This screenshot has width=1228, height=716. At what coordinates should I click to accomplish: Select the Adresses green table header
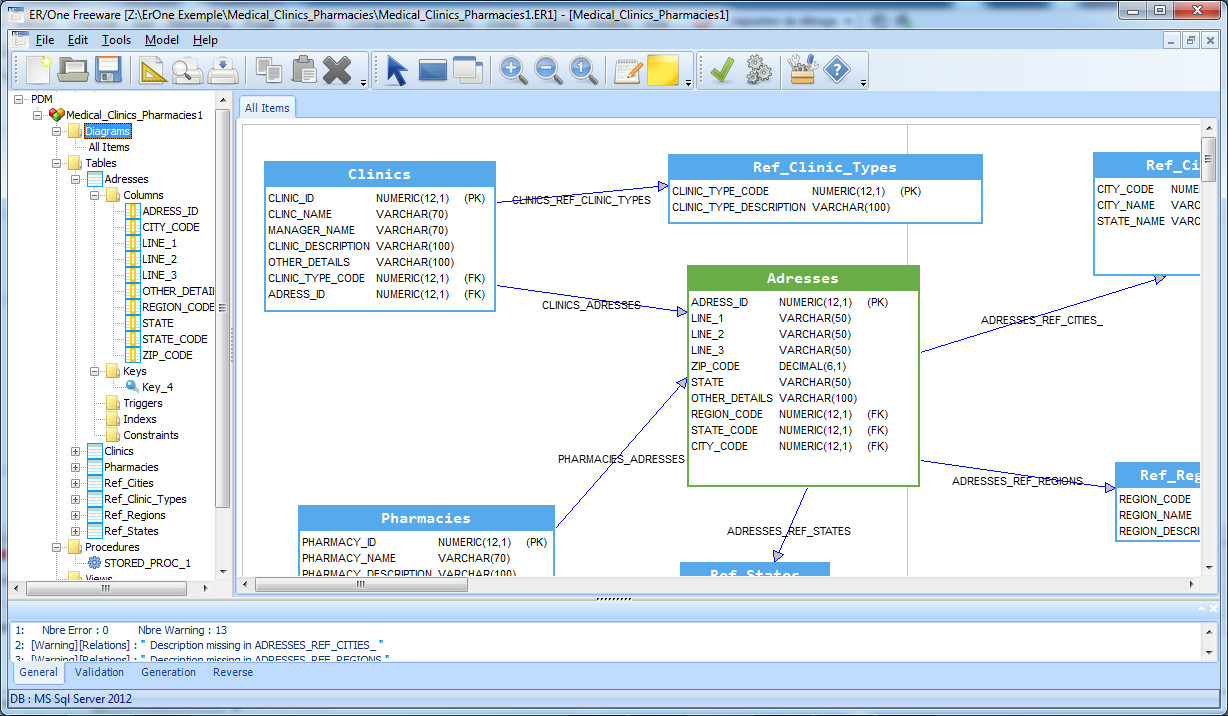(803, 278)
